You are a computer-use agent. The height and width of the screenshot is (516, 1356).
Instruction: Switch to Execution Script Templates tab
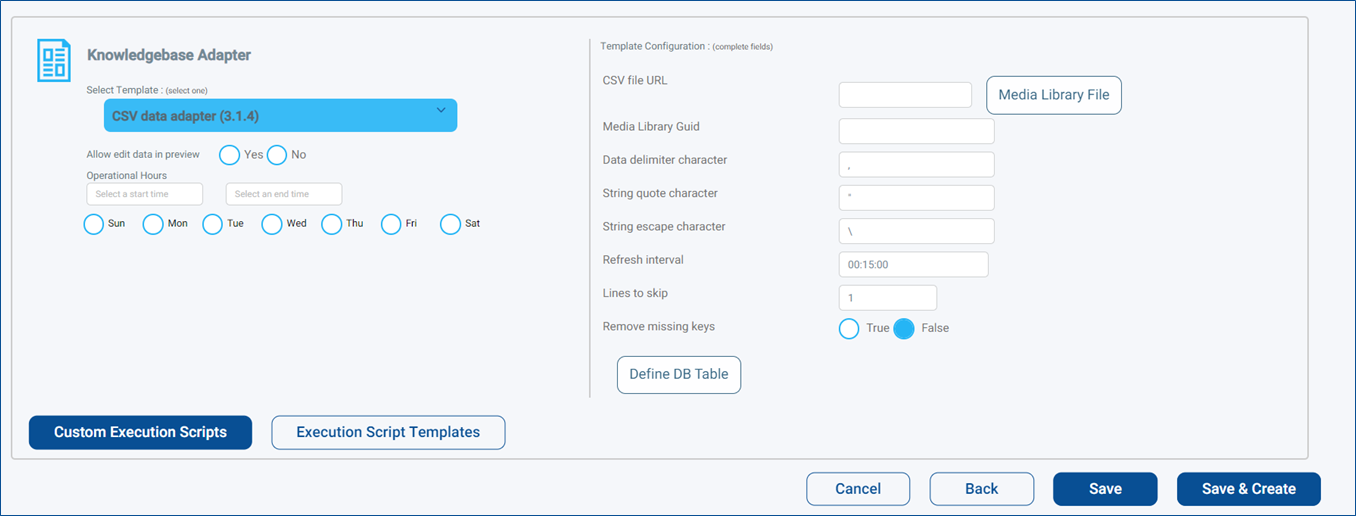pos(388,432)
